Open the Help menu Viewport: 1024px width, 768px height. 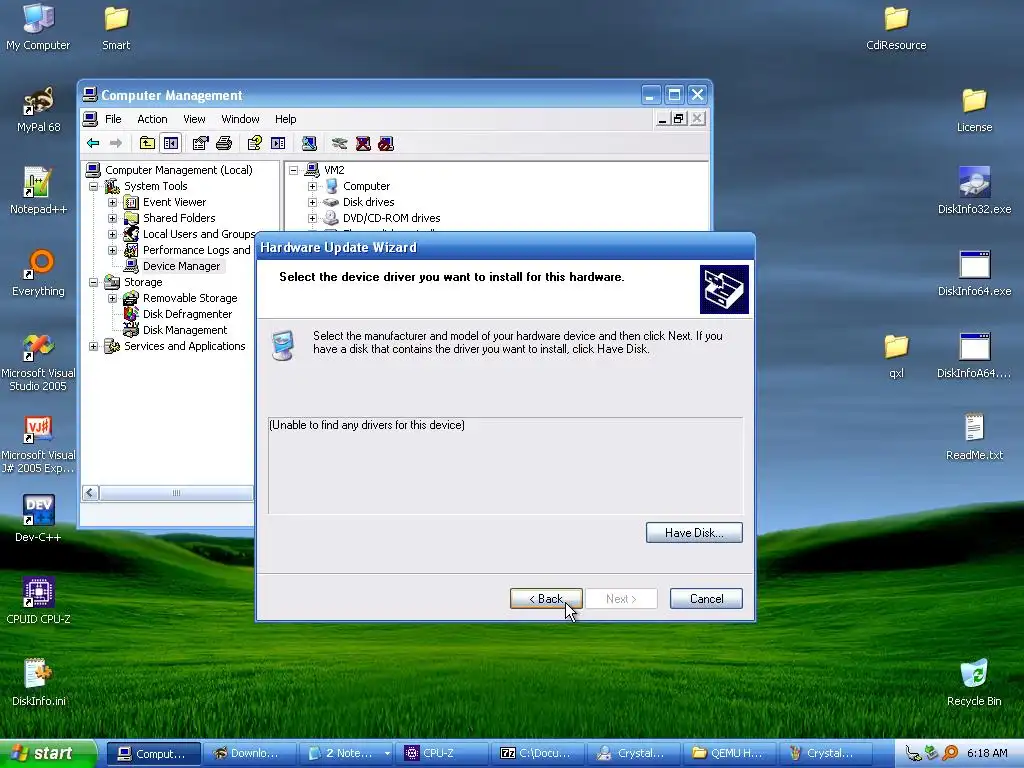point(285,119)
